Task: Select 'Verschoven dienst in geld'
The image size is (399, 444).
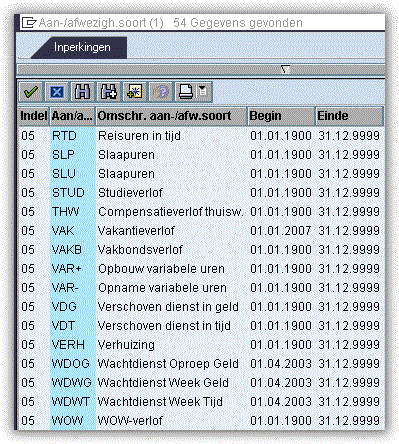Action: coord(168,307)
